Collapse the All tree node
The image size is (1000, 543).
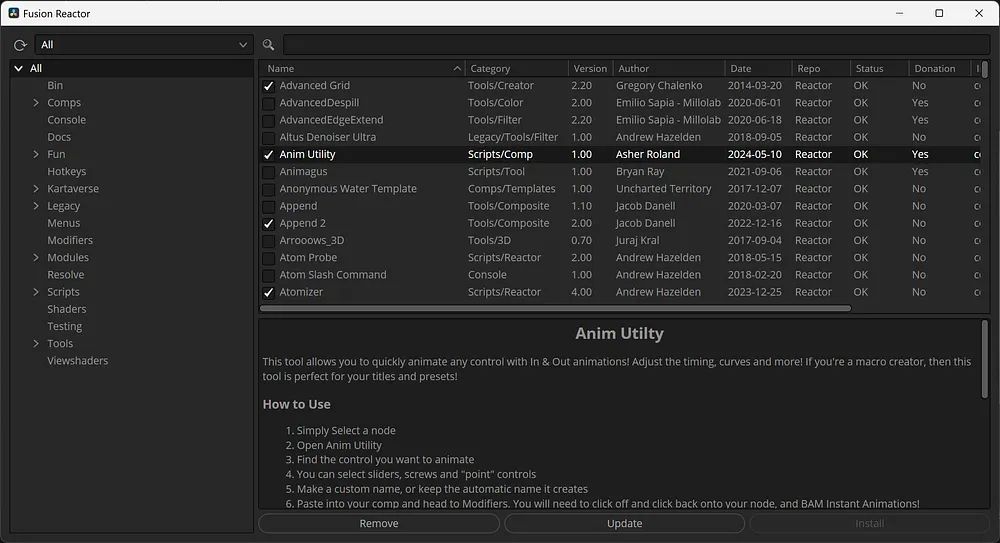(18, 68)
